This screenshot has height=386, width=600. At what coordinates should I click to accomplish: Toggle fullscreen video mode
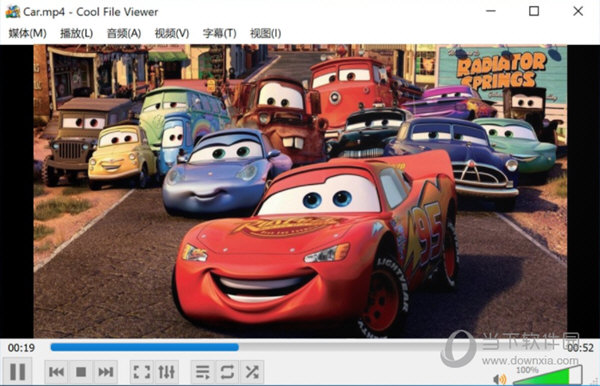click(142, 372)
